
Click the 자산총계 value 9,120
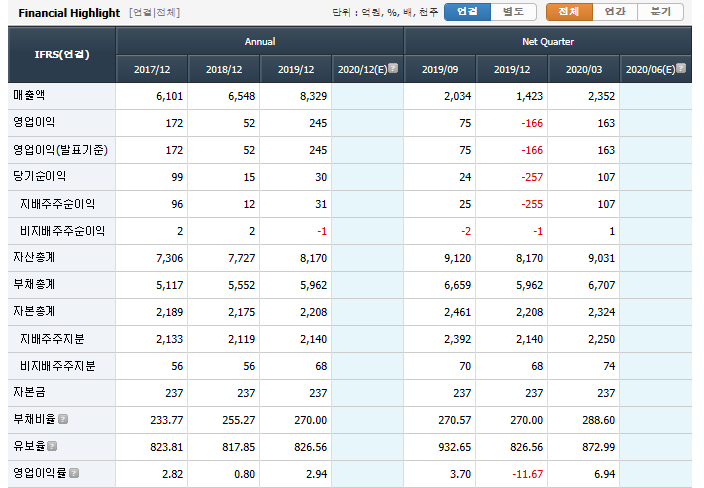click(458, 258)
